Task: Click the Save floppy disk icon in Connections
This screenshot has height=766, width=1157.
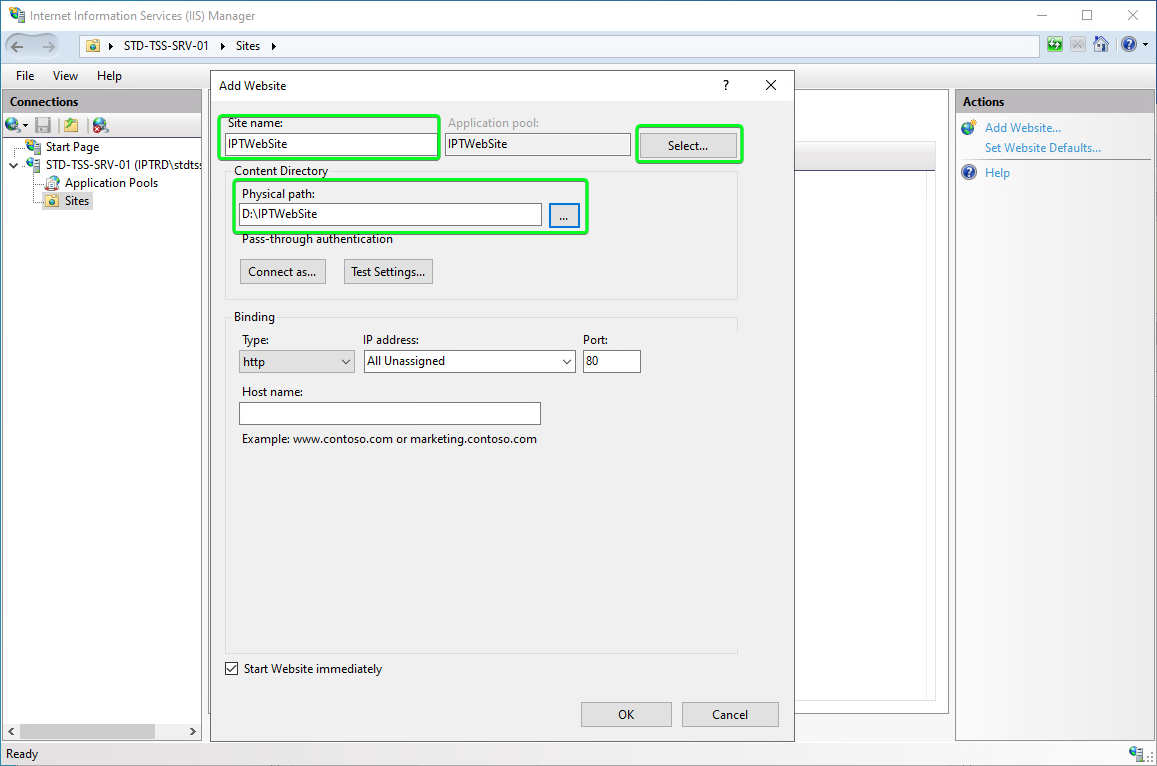Action: 44,125
